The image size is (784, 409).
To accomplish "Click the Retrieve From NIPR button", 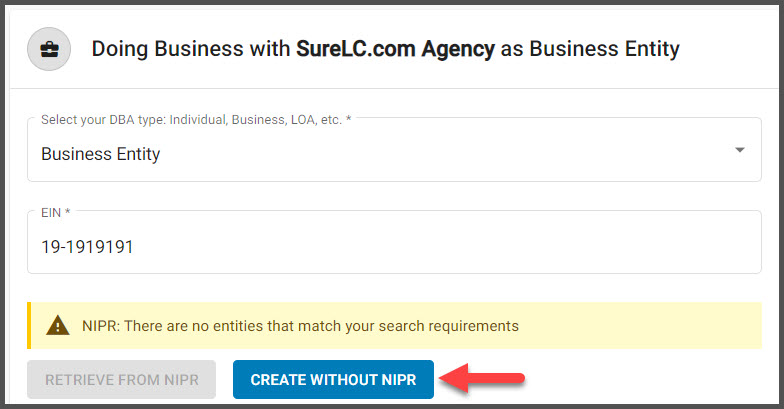I will 122,380.
